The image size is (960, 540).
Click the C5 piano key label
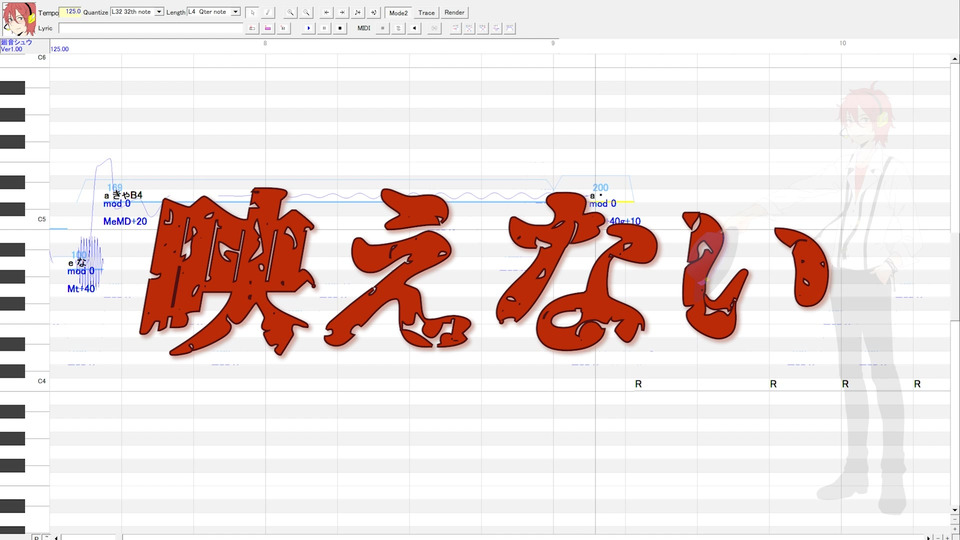42,219
